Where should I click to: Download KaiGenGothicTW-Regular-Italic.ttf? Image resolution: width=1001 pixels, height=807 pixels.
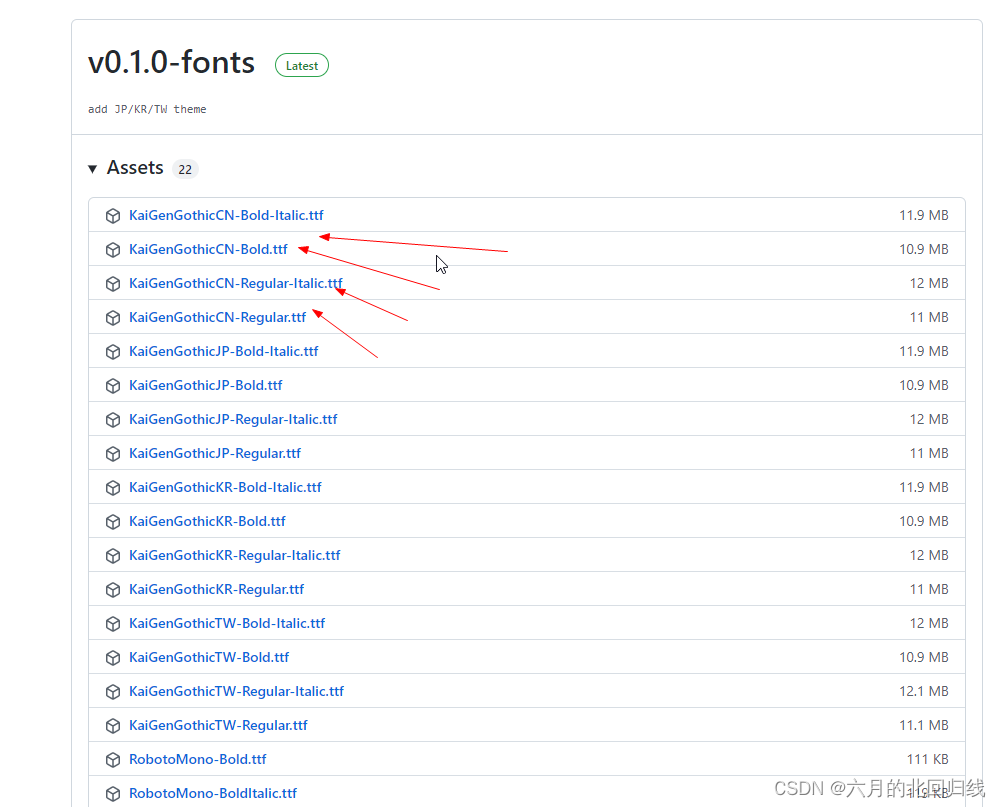click(x=236, y=691)
